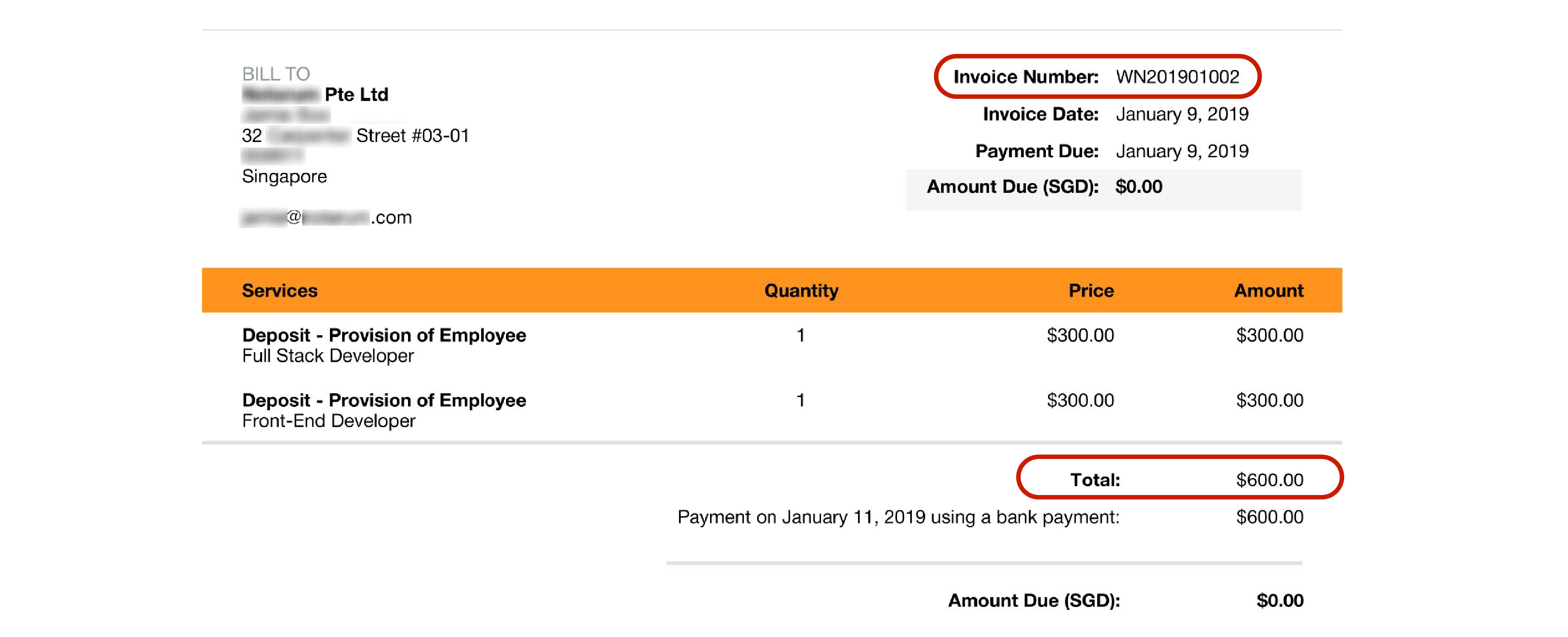1568x637 pixels.
Task: Click the Invoice Date January 9, 2019
Action: coord(1182,114)
